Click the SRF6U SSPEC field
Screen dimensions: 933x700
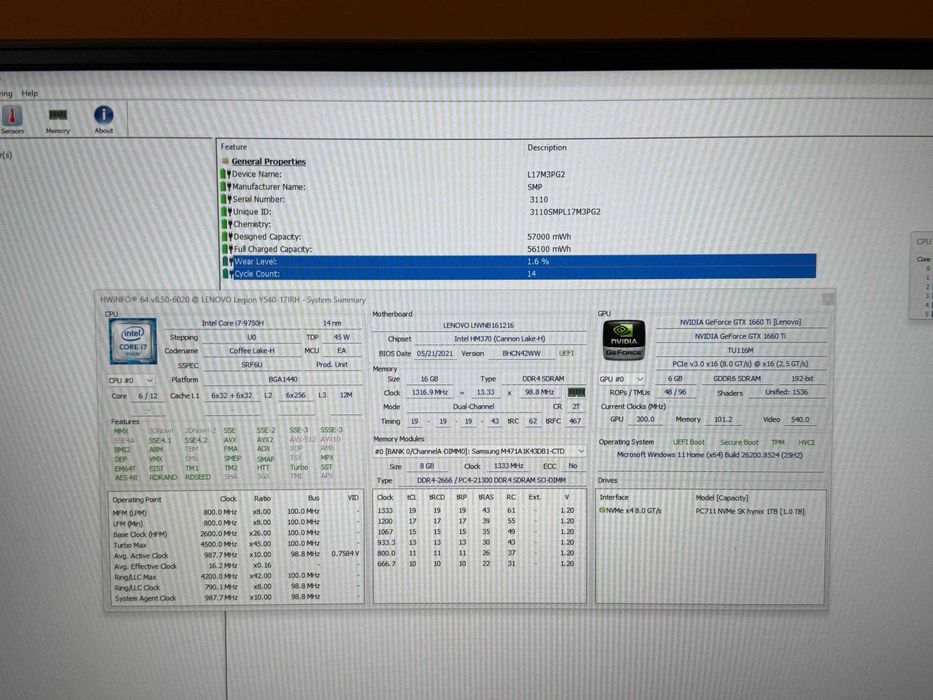click(252, 364)
